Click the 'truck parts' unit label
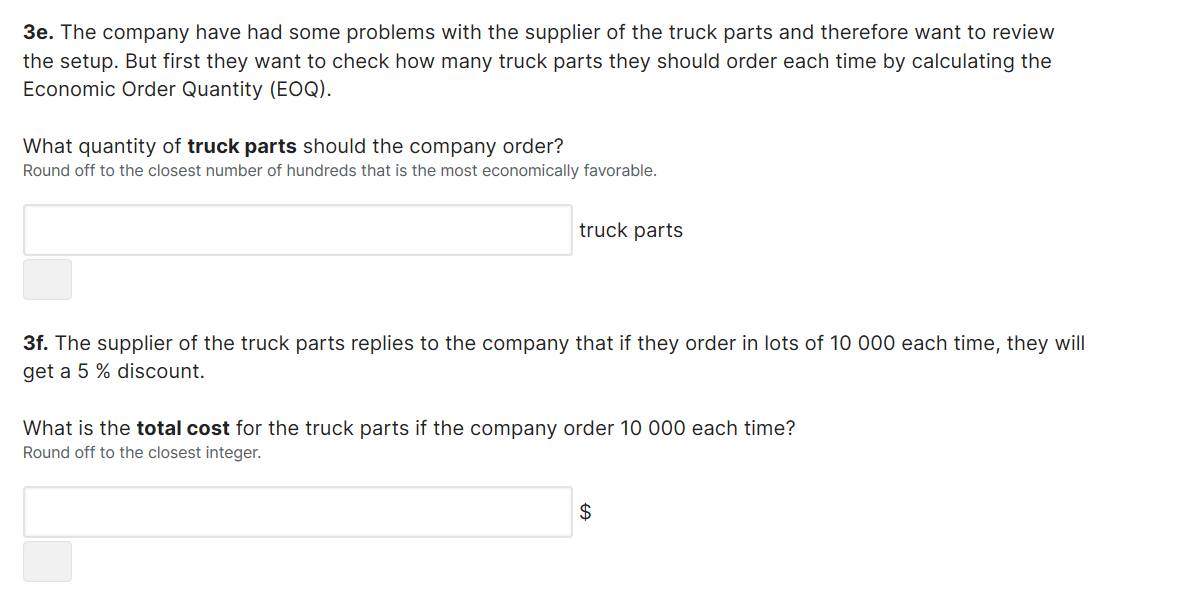Viewport: 1186px width, 615px height. (631, 229)
